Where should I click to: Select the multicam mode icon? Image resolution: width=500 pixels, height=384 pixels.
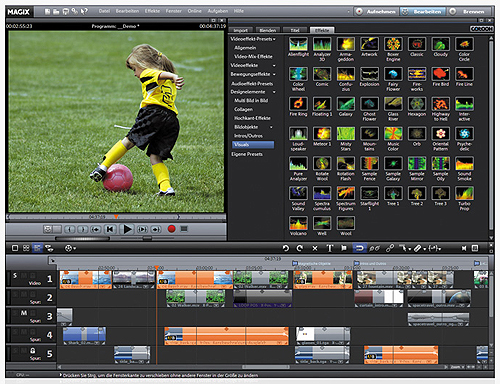tap(49, 248)
